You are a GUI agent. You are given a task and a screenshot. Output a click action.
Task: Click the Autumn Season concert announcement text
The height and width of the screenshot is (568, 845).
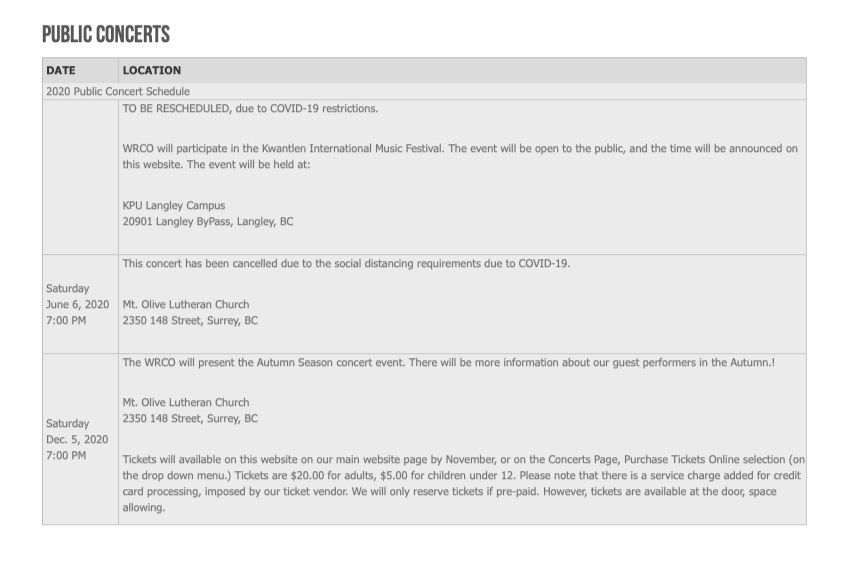coord(448,362)
